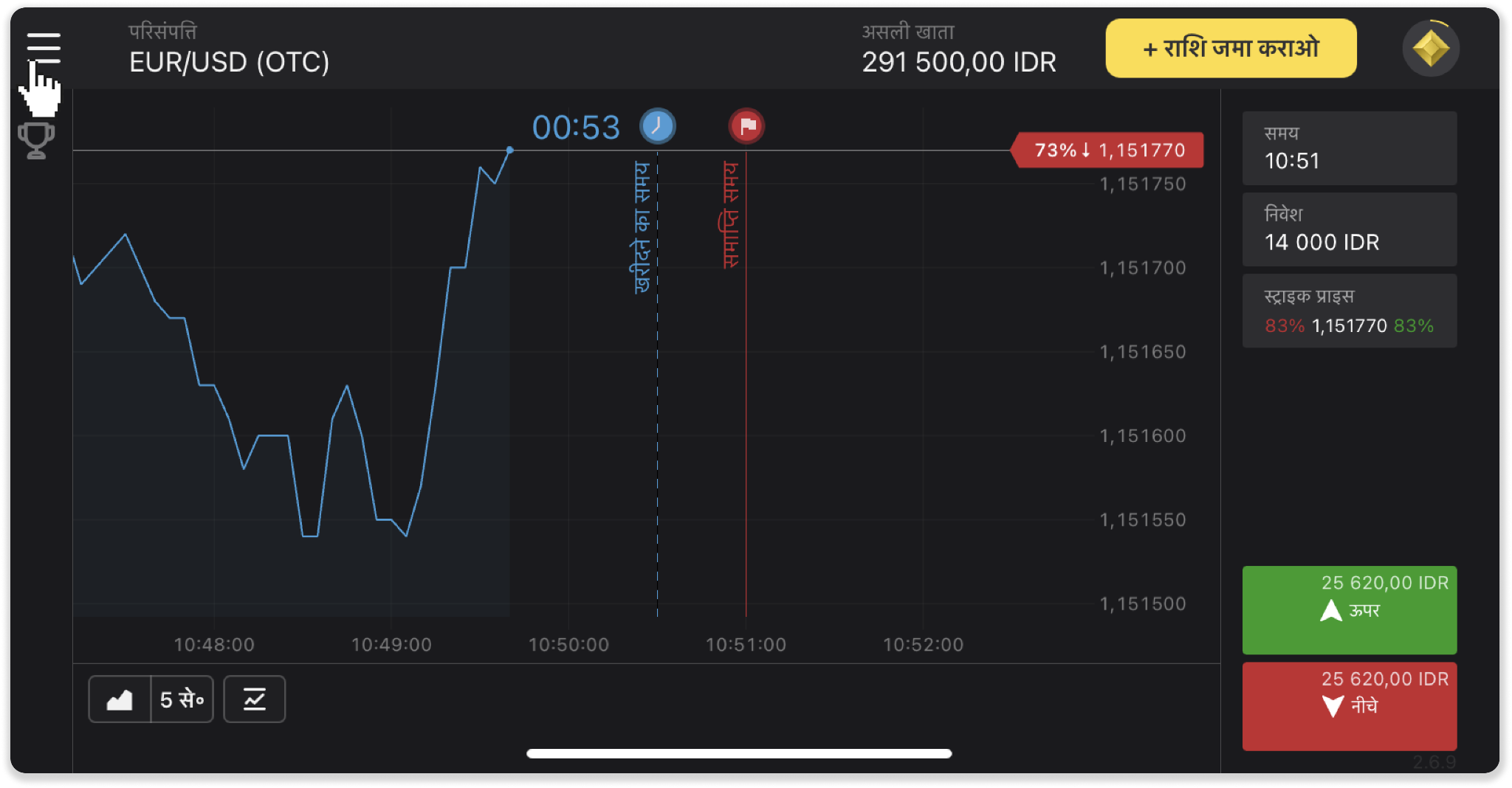This screenshot has height=788, width=1512.
Task: Click the red expiration time line
Action: pos(746,443)
